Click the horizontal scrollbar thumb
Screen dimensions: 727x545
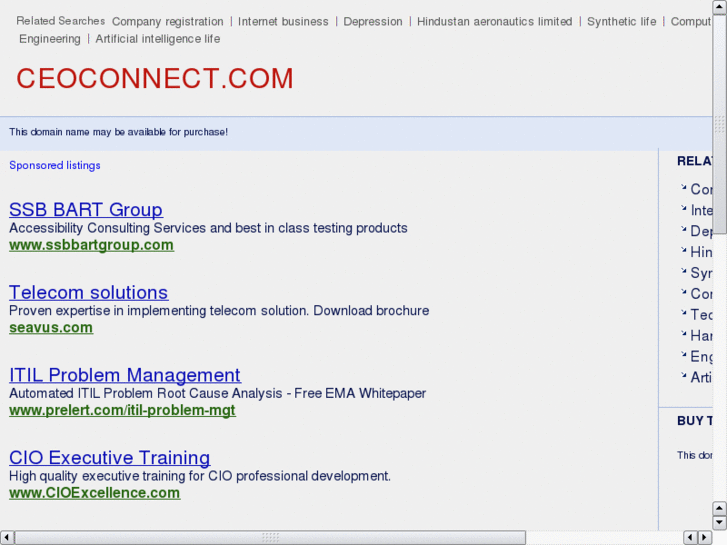point(270,537)
